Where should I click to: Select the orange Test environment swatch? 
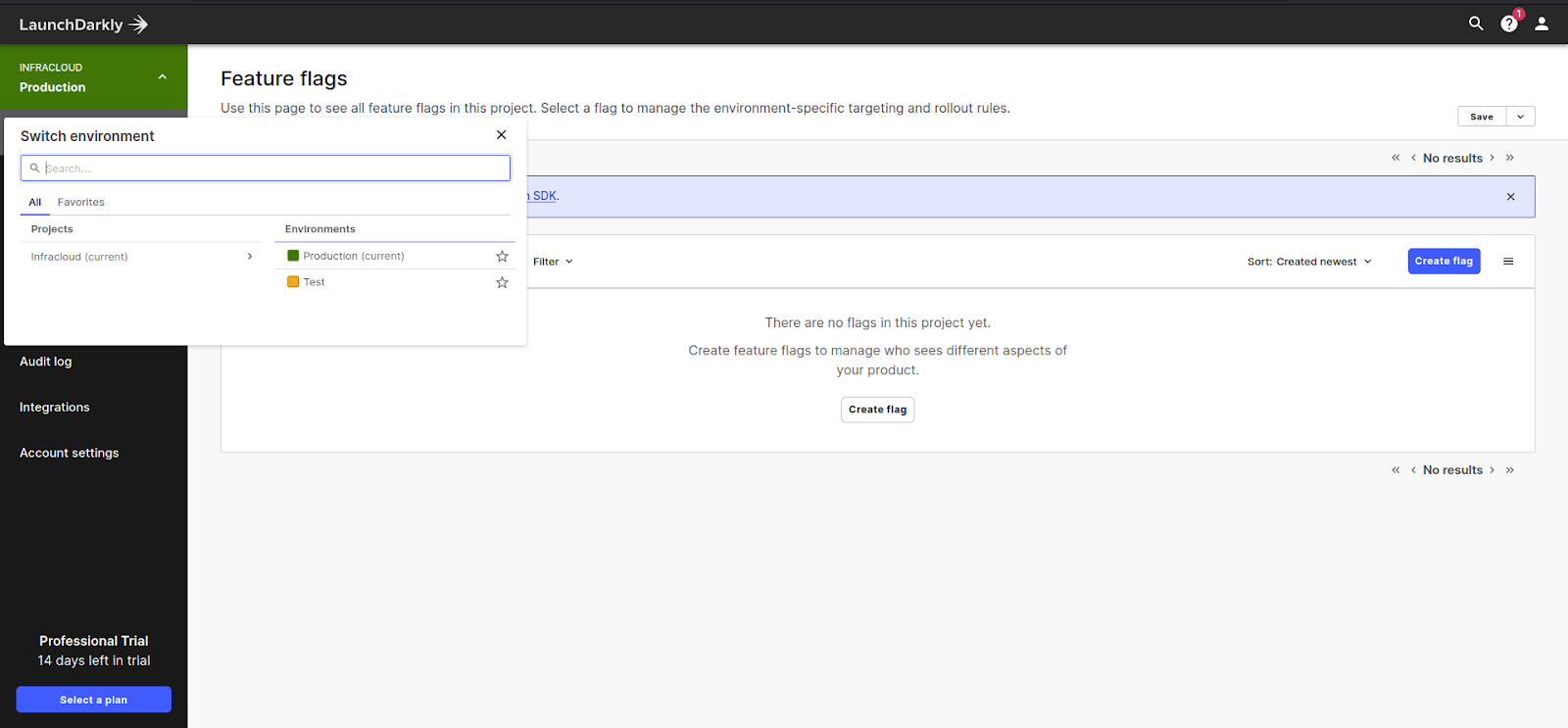293,282
